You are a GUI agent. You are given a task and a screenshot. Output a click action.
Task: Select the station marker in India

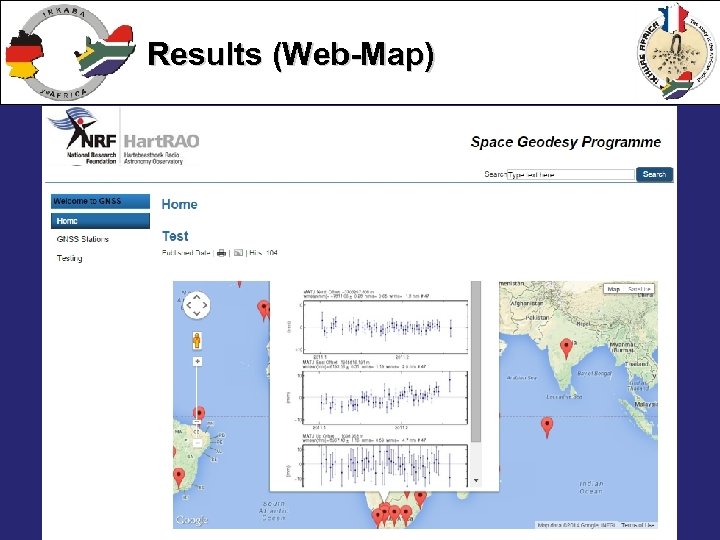point(566,349)
